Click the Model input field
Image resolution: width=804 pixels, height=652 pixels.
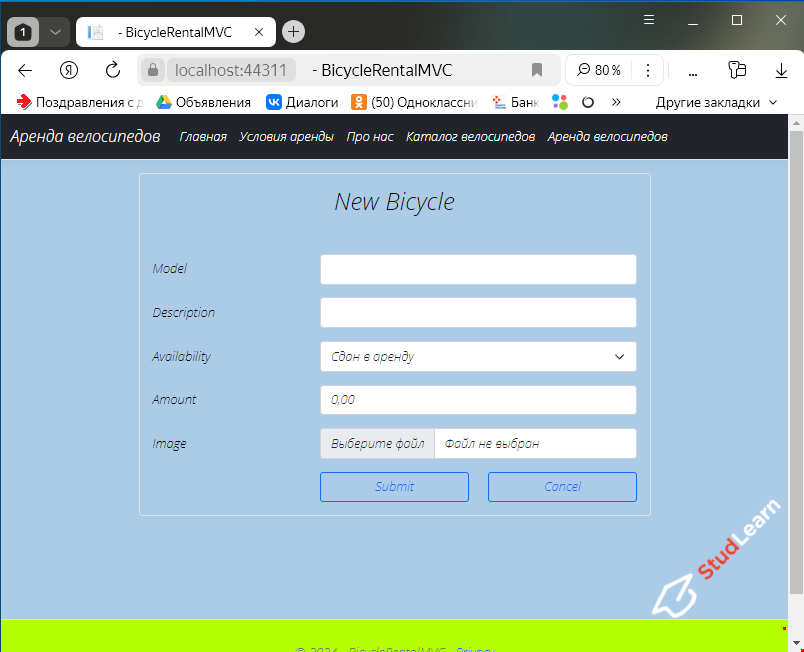[477, 269]
